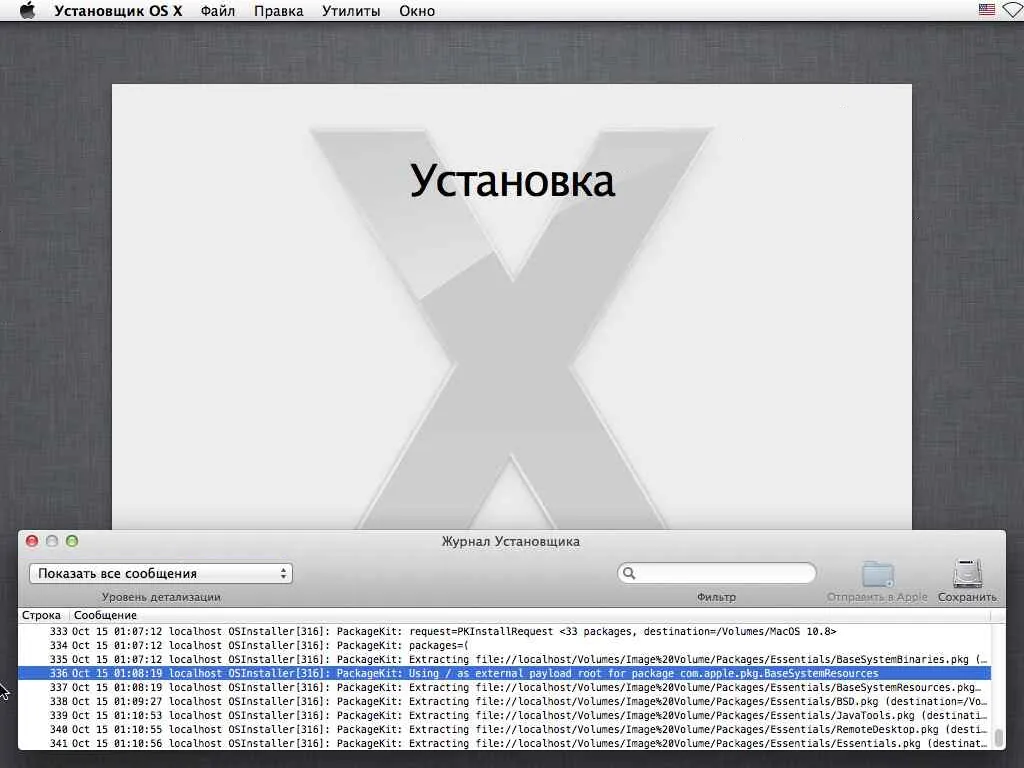This screenshot has height=768, width=1024.
Task: Minimize the Журнал Установщика window
Action: (x=52, y=541)
